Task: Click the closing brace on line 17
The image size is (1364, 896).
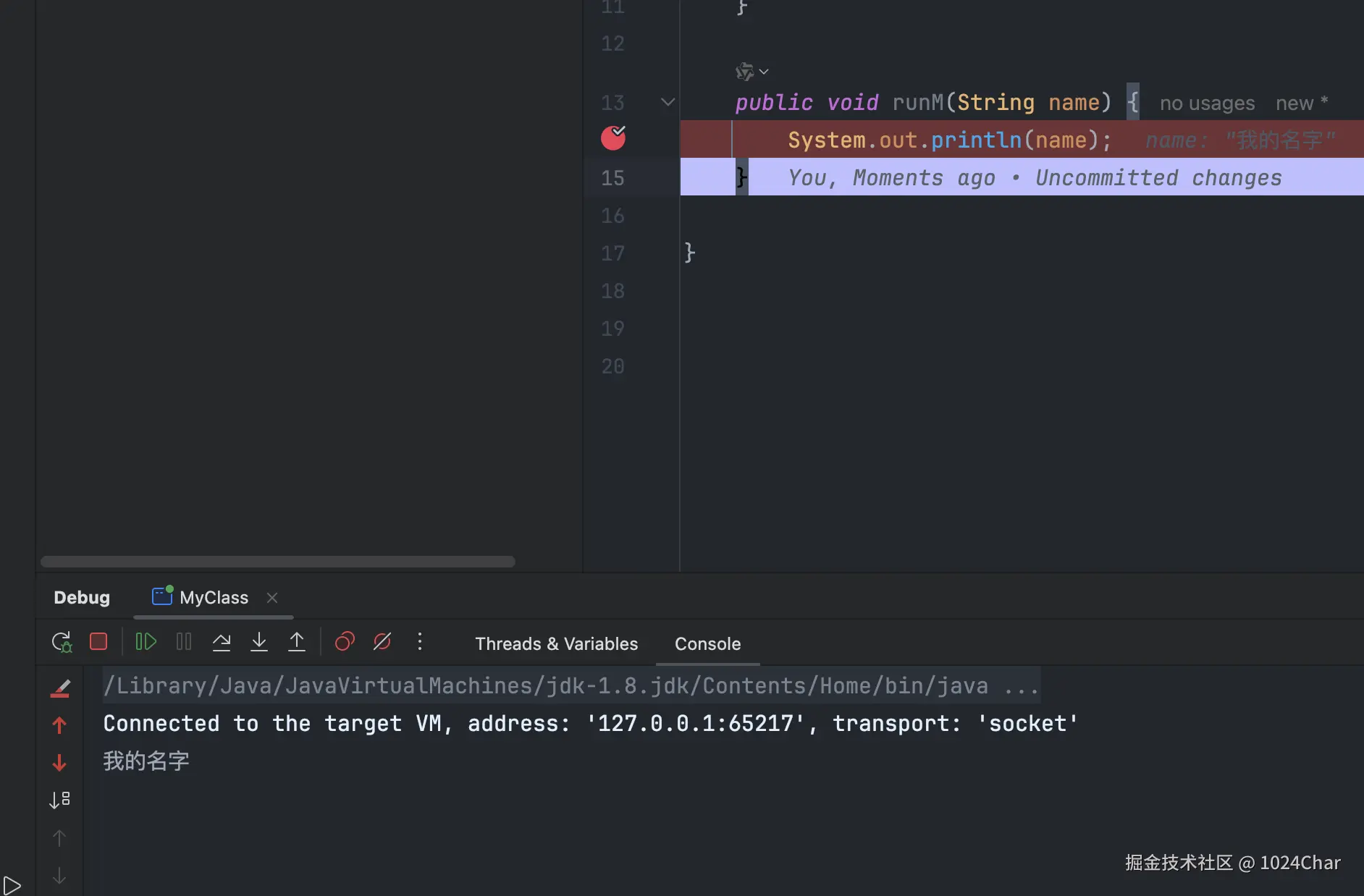Action: pos(690,253)
